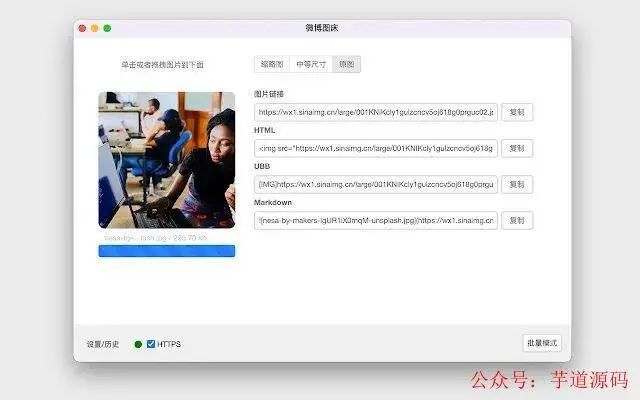The height and width of the screenshot is (400, 640).
Task: Select the 缩略图 thumbnail size tab
Action: point(272,64)
